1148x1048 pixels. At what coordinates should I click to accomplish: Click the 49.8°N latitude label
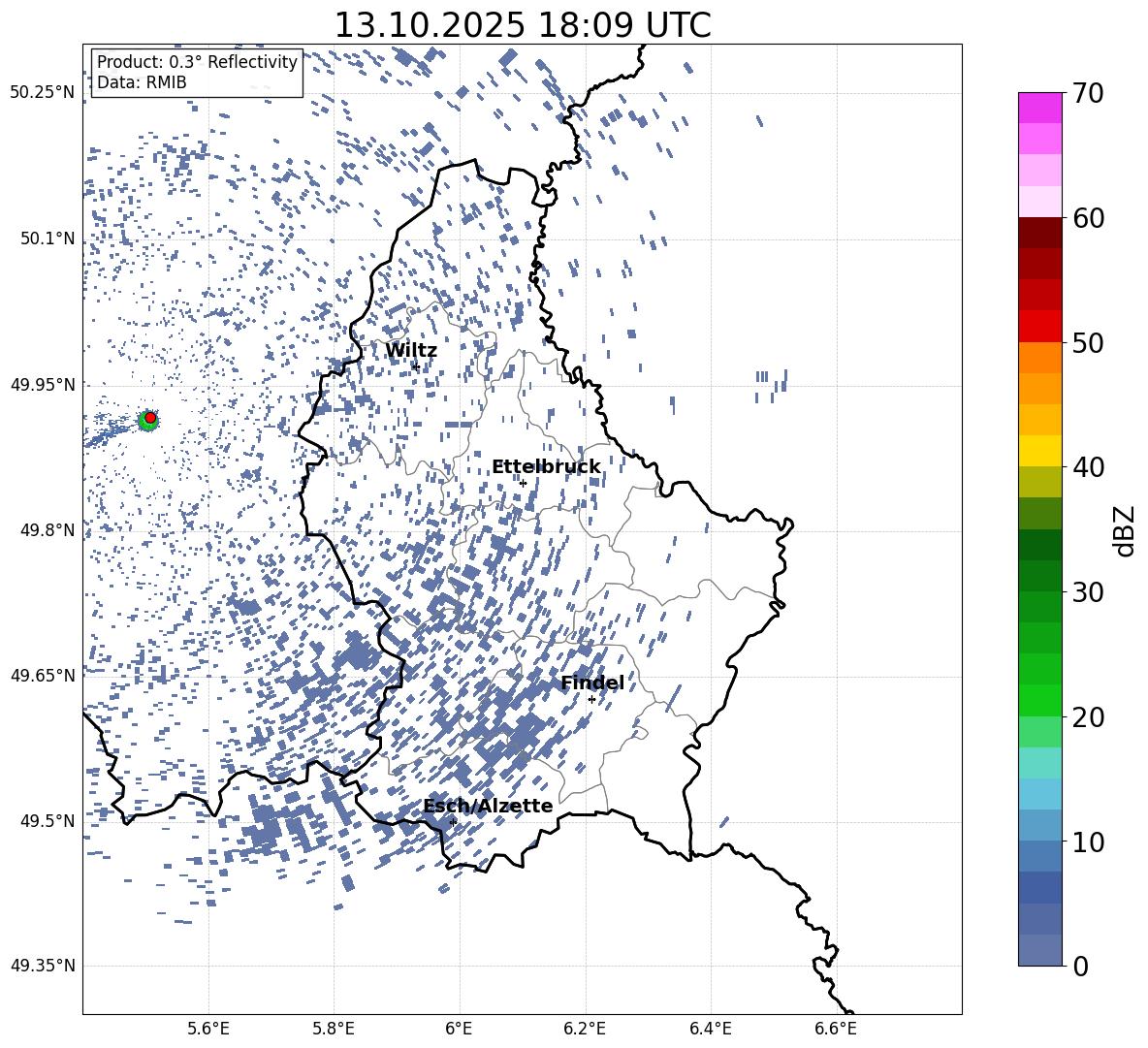(x=48, y=530)
